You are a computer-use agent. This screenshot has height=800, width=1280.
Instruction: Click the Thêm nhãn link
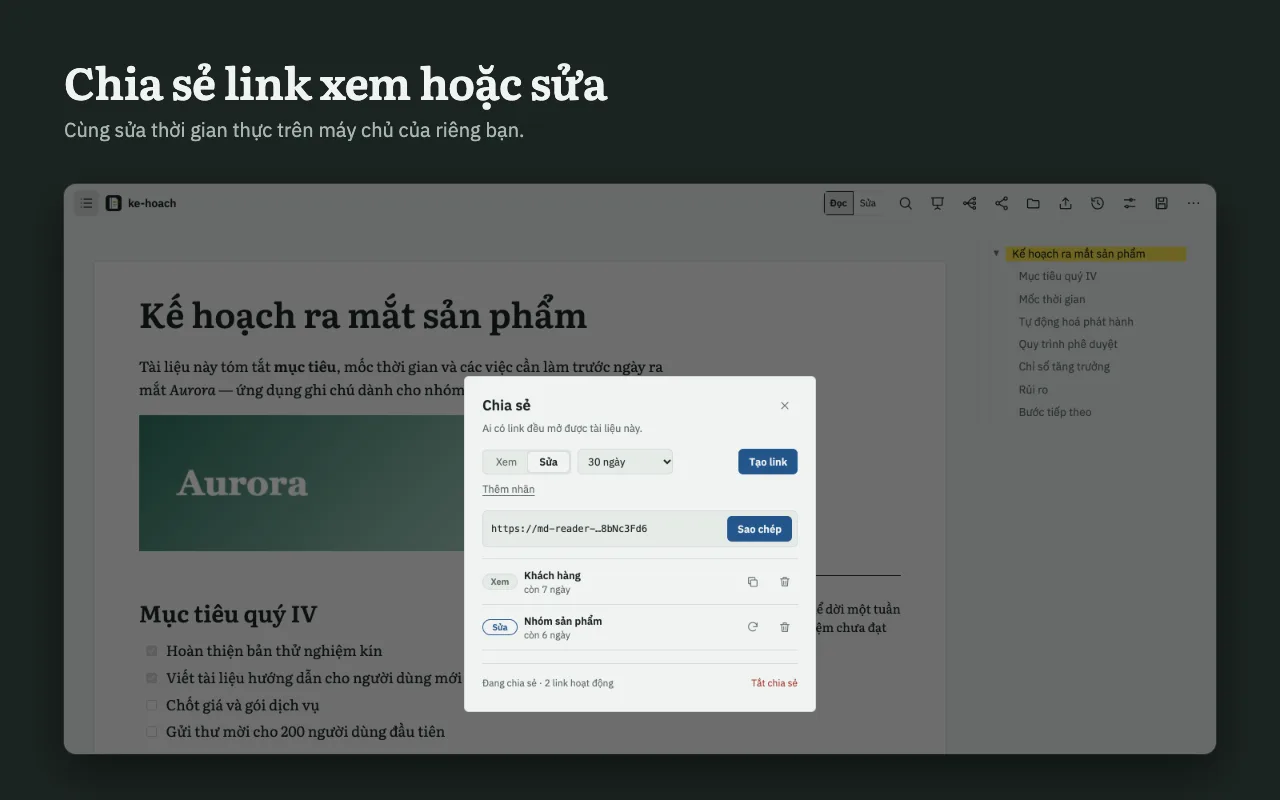point(508,489)
